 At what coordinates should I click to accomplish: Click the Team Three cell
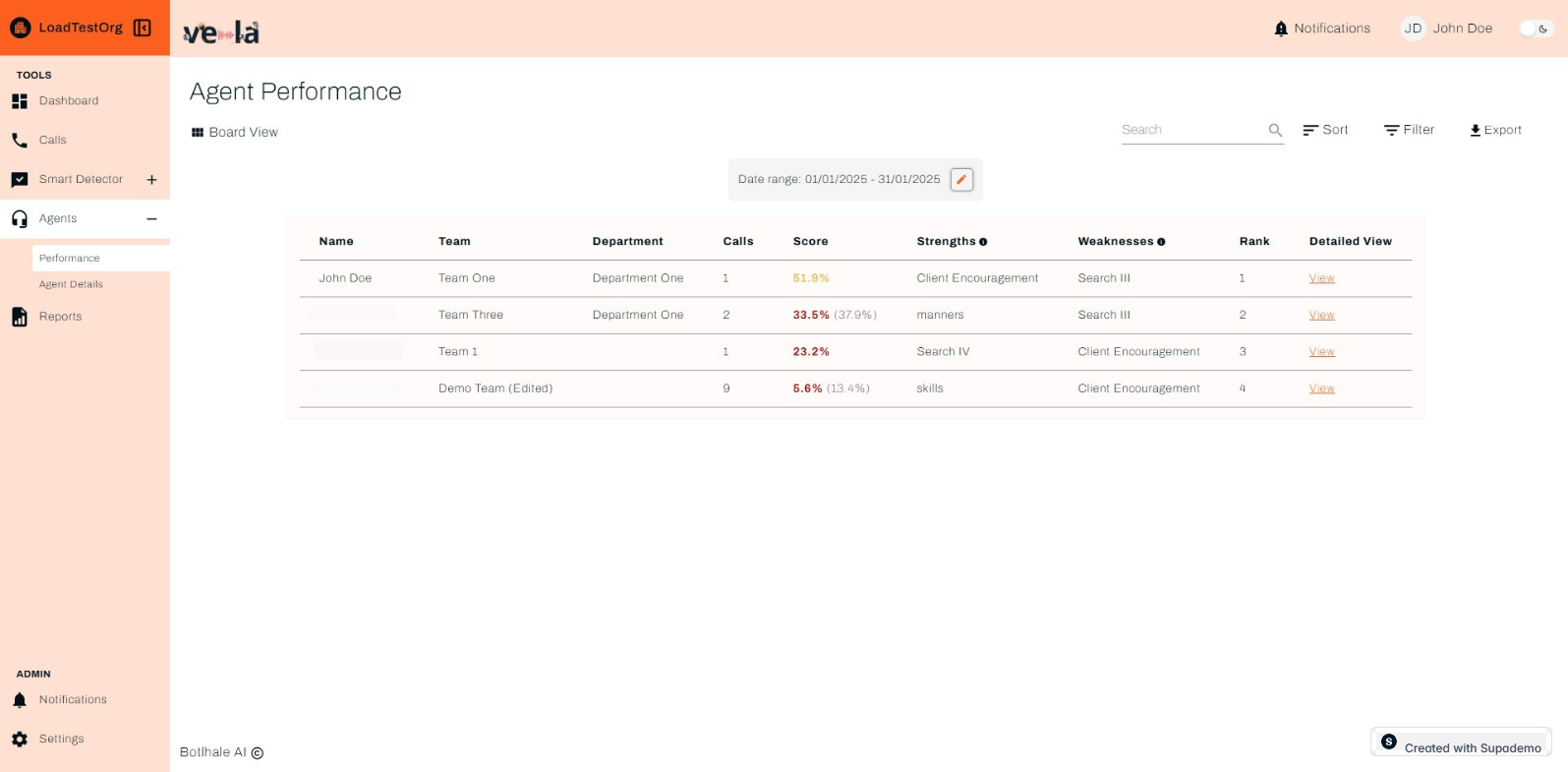[471, 315]
